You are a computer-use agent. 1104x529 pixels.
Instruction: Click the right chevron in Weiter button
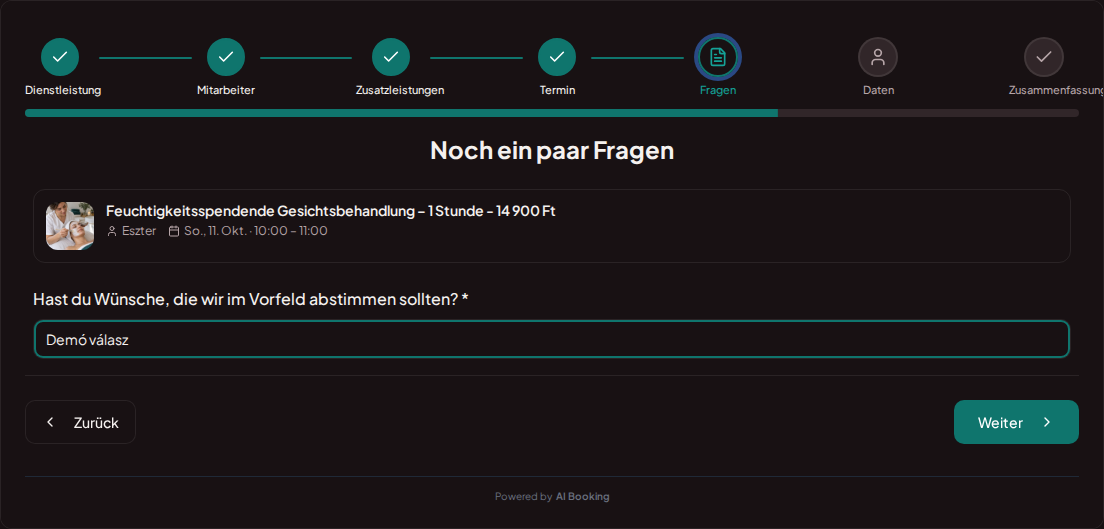(1047, 422)
